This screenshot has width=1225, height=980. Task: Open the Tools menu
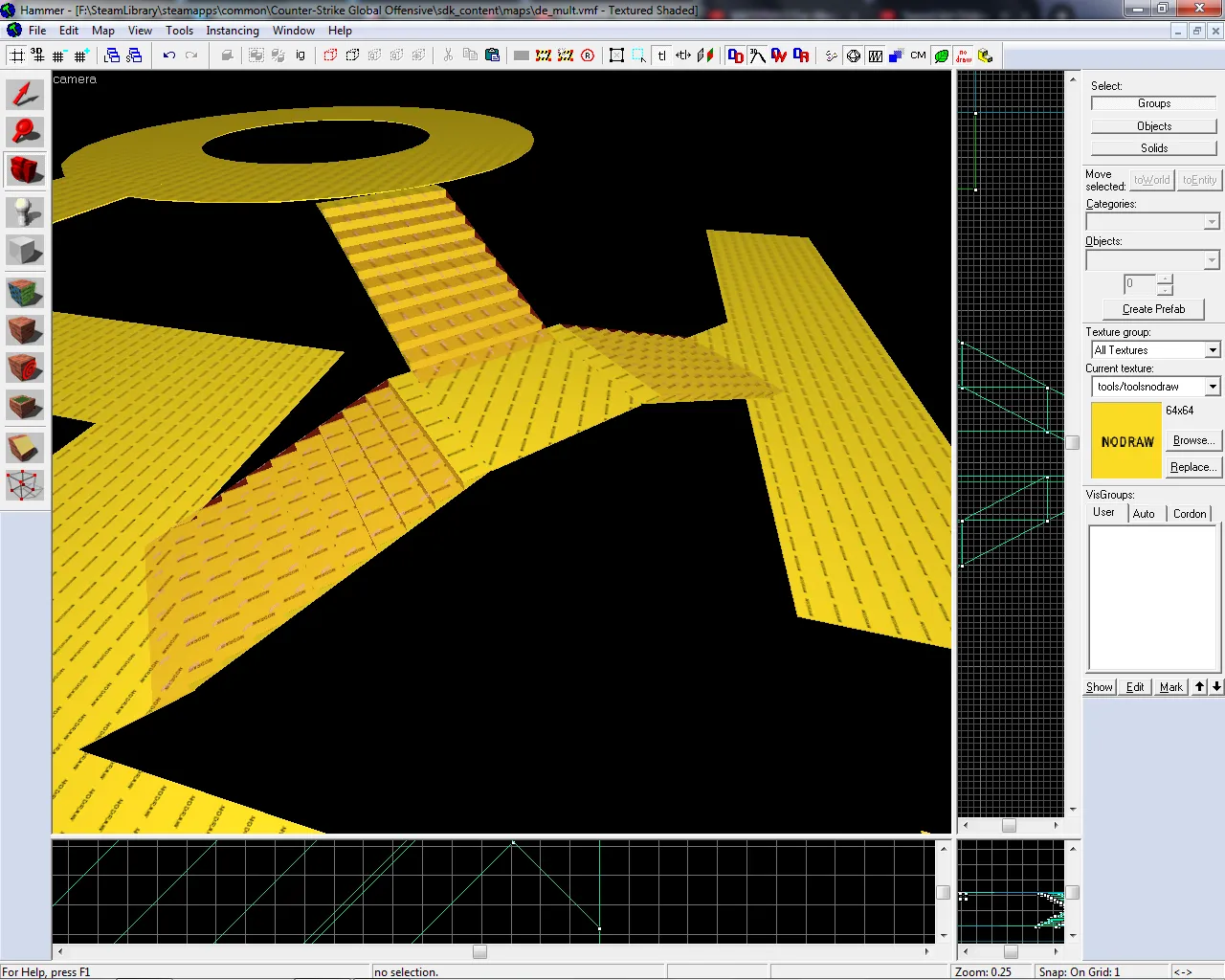[180, 31]
